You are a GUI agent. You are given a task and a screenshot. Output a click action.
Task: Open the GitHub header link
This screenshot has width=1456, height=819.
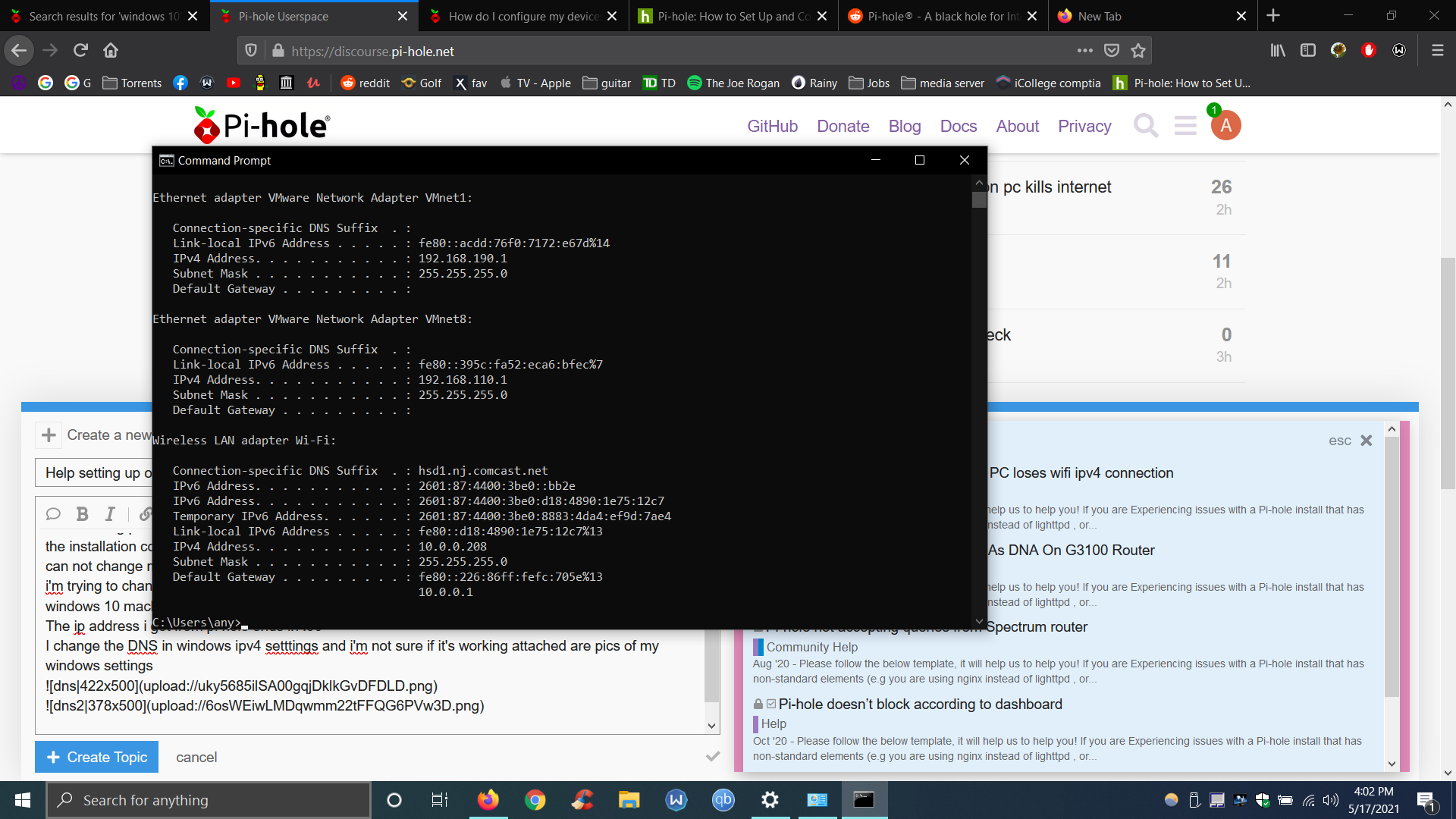click(x=772, y=126)
